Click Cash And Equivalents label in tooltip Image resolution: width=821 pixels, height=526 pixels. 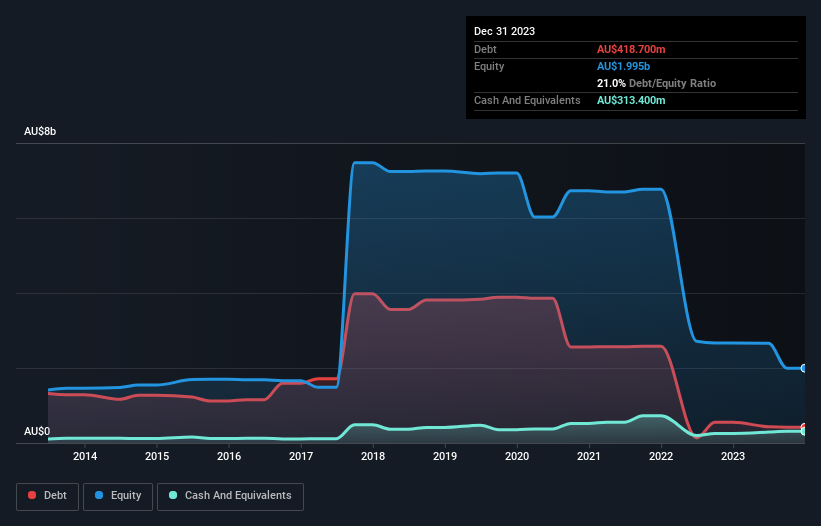527,100
